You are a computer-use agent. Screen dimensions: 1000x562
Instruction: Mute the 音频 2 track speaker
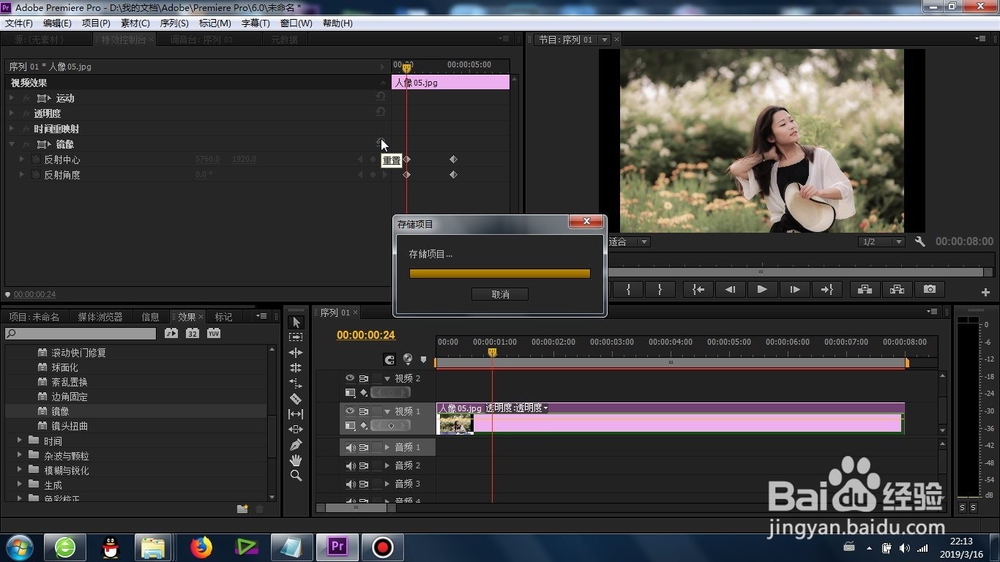pyautogui.click(x=350, y=466)
